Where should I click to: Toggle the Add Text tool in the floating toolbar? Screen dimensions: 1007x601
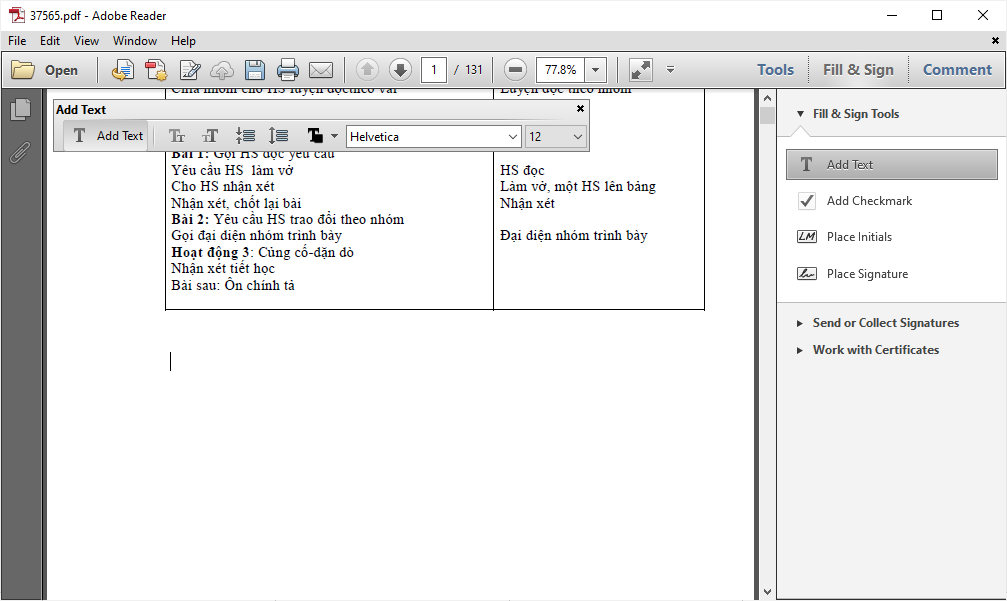click(108, 136)
